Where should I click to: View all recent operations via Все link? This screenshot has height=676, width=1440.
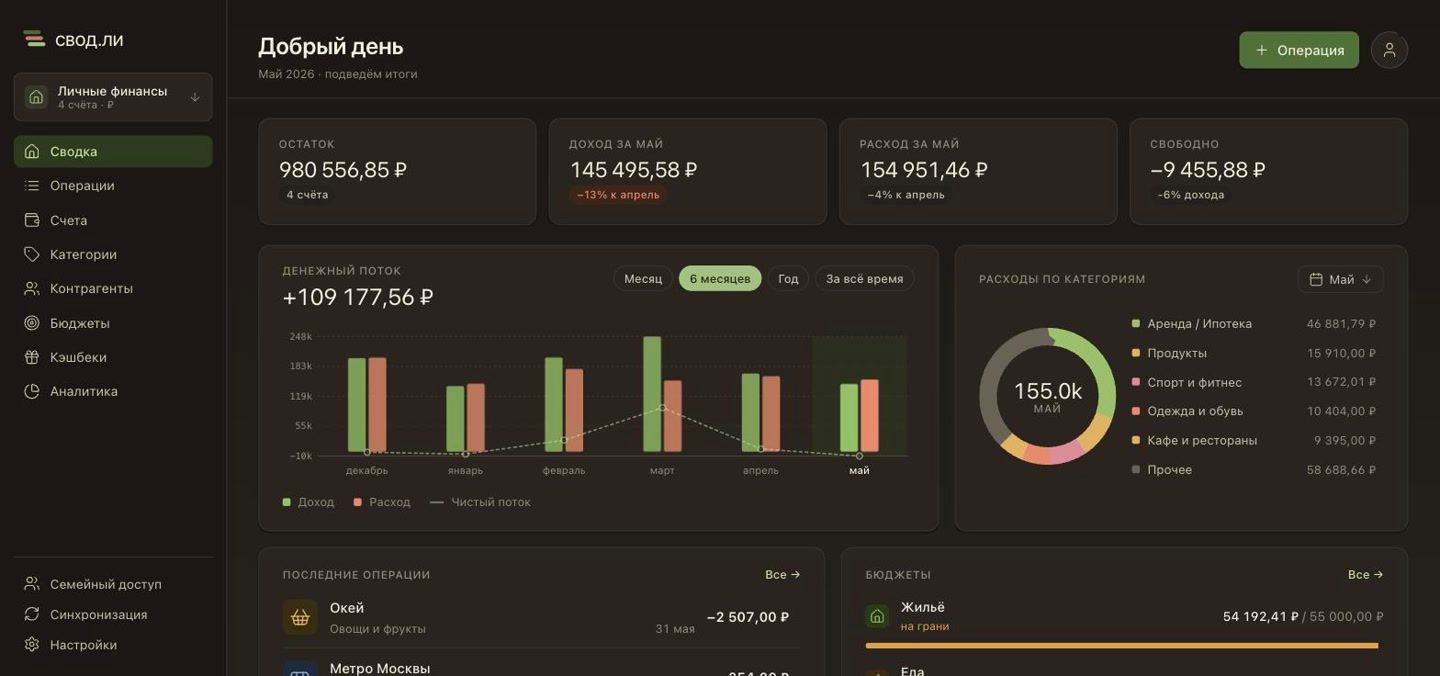783,575
